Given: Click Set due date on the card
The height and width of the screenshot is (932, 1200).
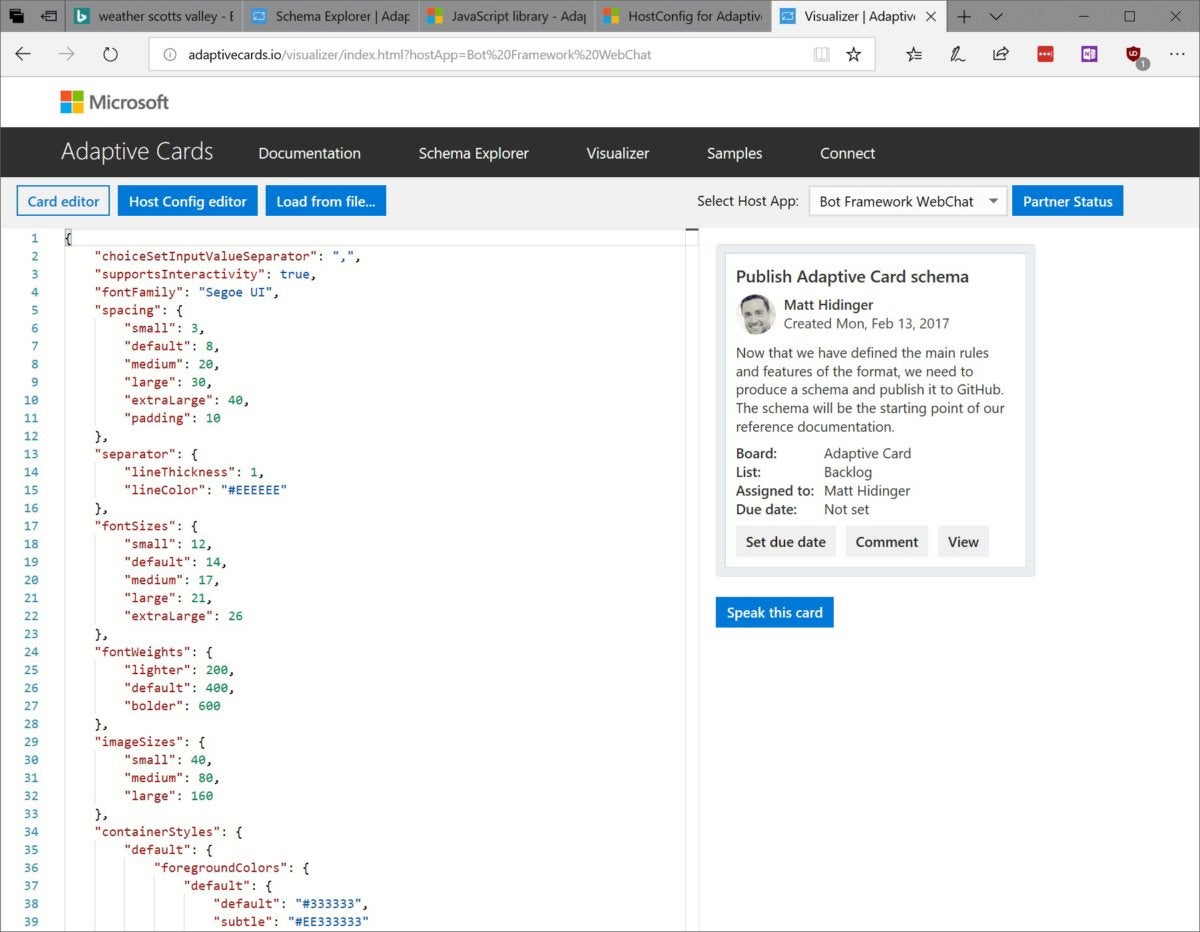Looking at the screenshot, I should 786,542.
